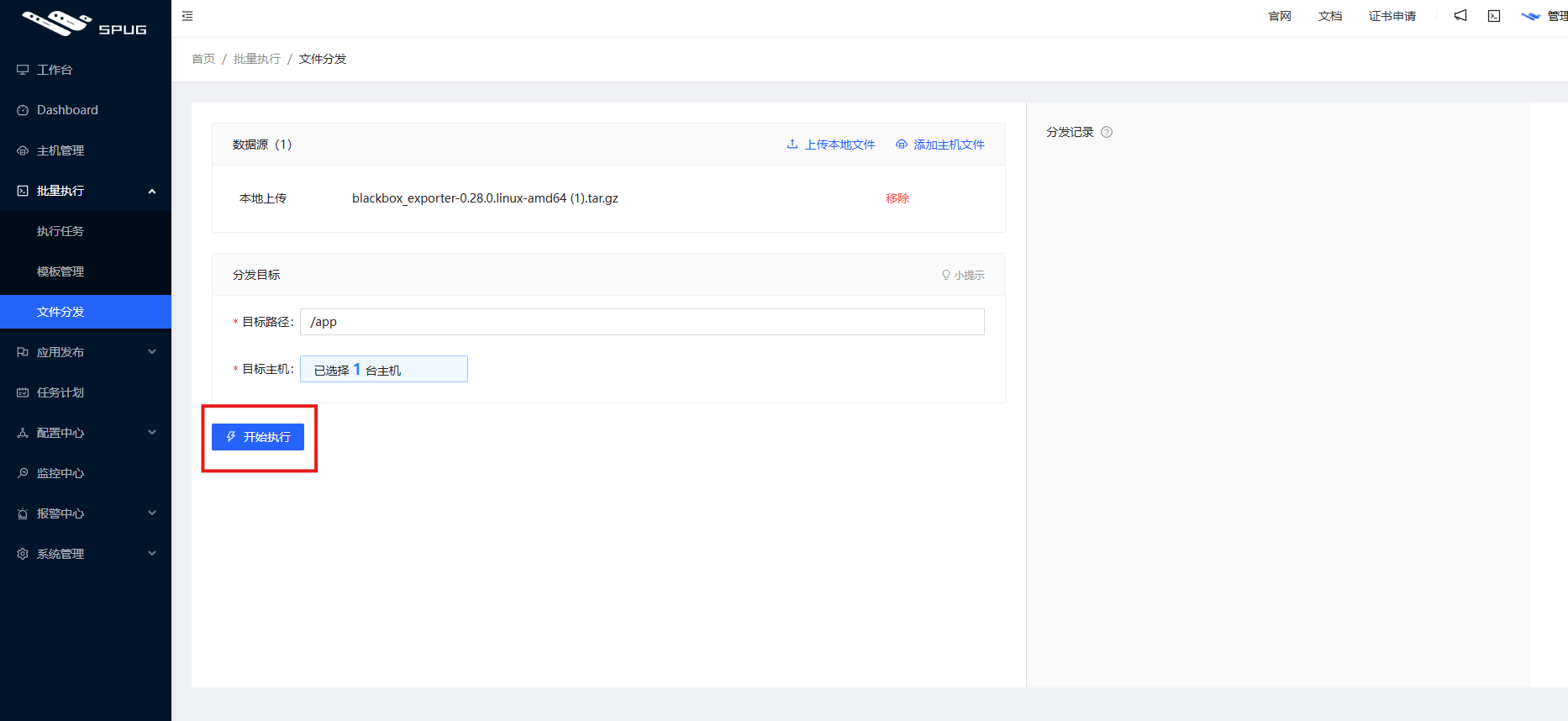The height and width of the screenshot is (721, 1568).
Task: Click the 上传本地文件 link
Action: click(x=831, y=145)
